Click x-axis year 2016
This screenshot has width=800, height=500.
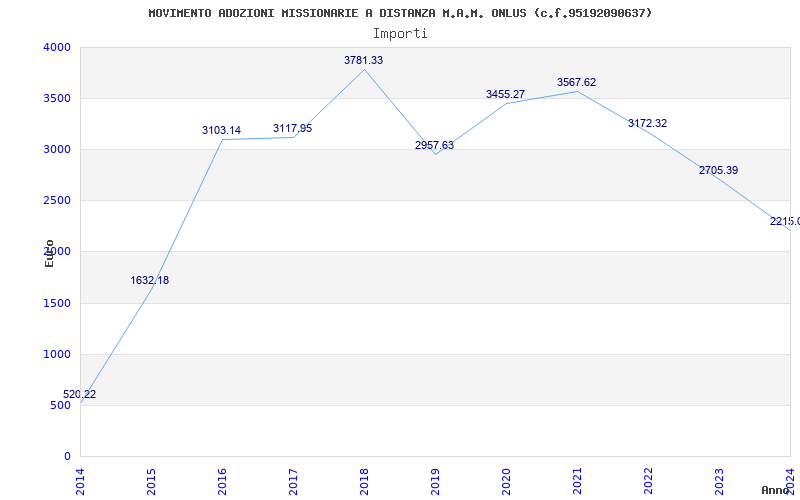click(x=222, y=482)
